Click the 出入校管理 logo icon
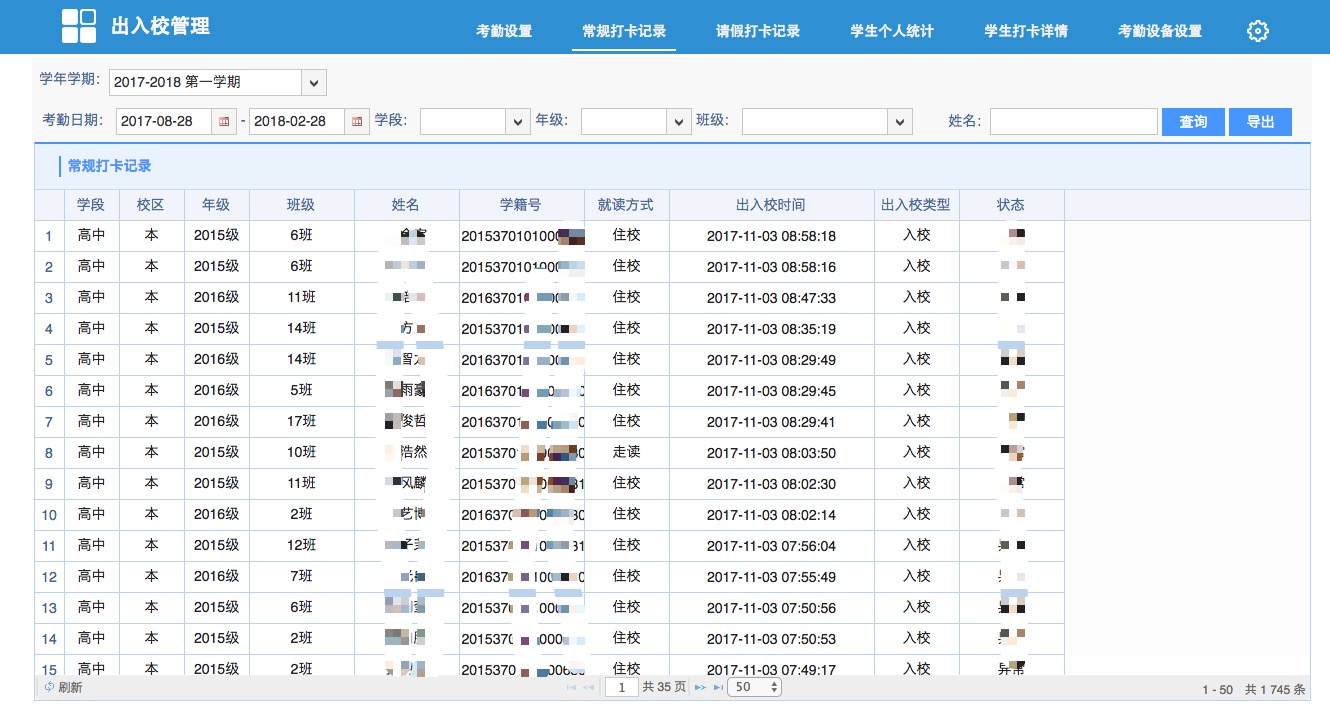The height and width of the screenshot is (713, 1330). (x=79, y=26)
